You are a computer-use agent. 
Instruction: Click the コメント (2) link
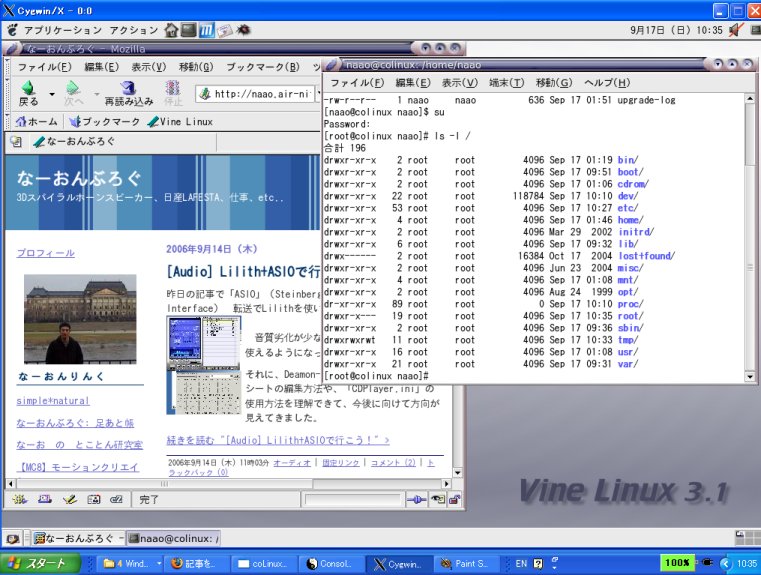click(393, 462)
